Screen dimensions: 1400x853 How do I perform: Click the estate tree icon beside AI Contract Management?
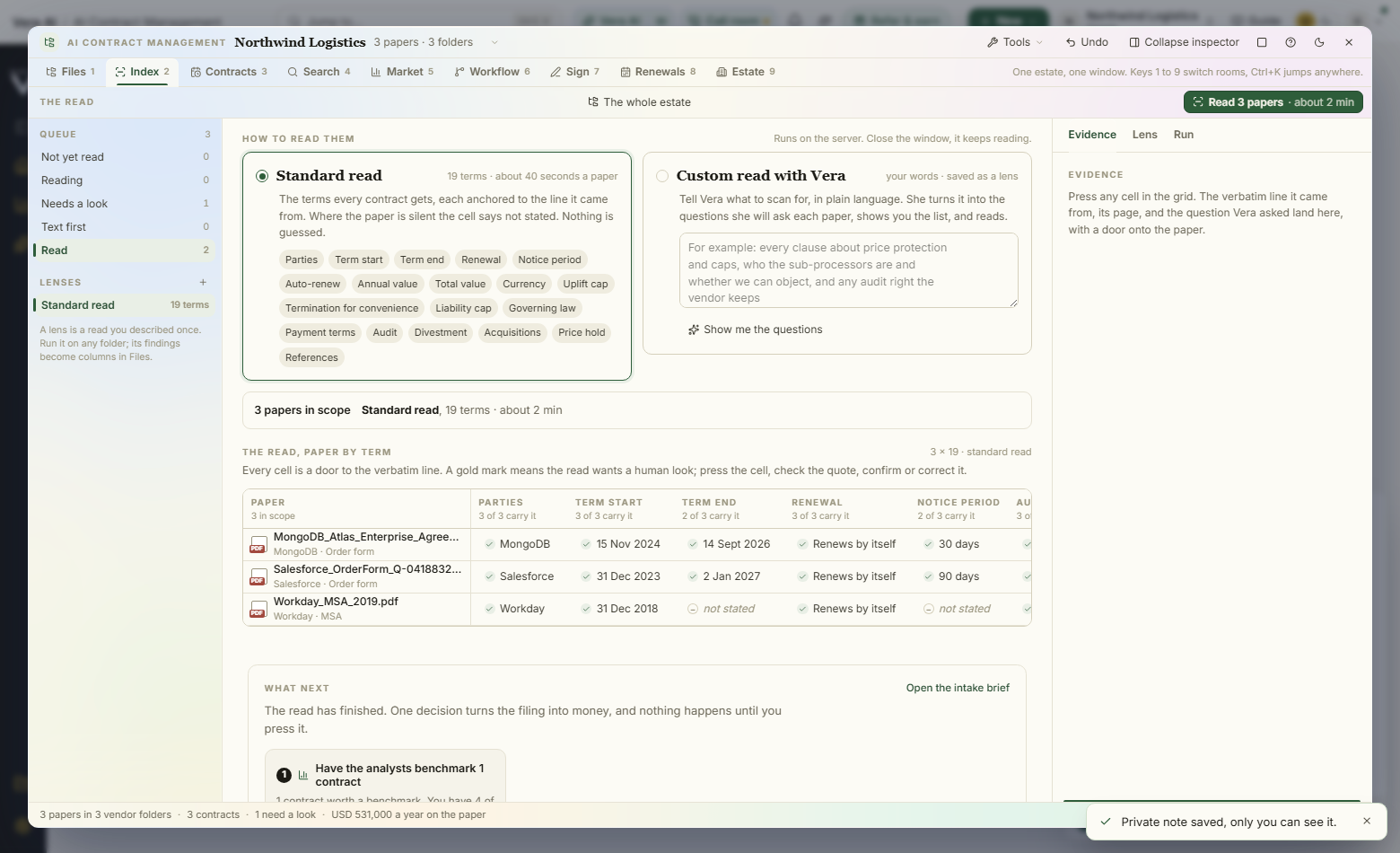[x=49, y=42]
